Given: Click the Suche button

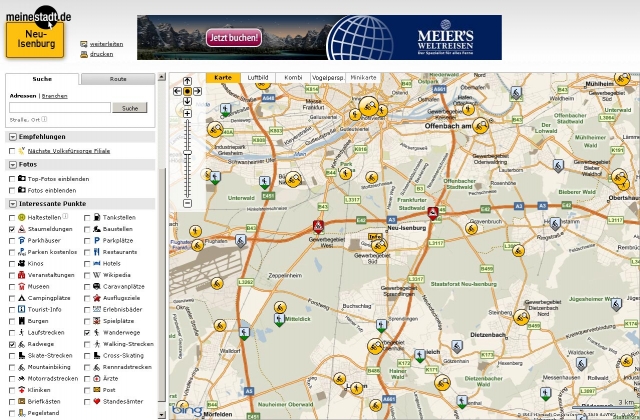Looking at the screenshot, I should click(128, 107).
